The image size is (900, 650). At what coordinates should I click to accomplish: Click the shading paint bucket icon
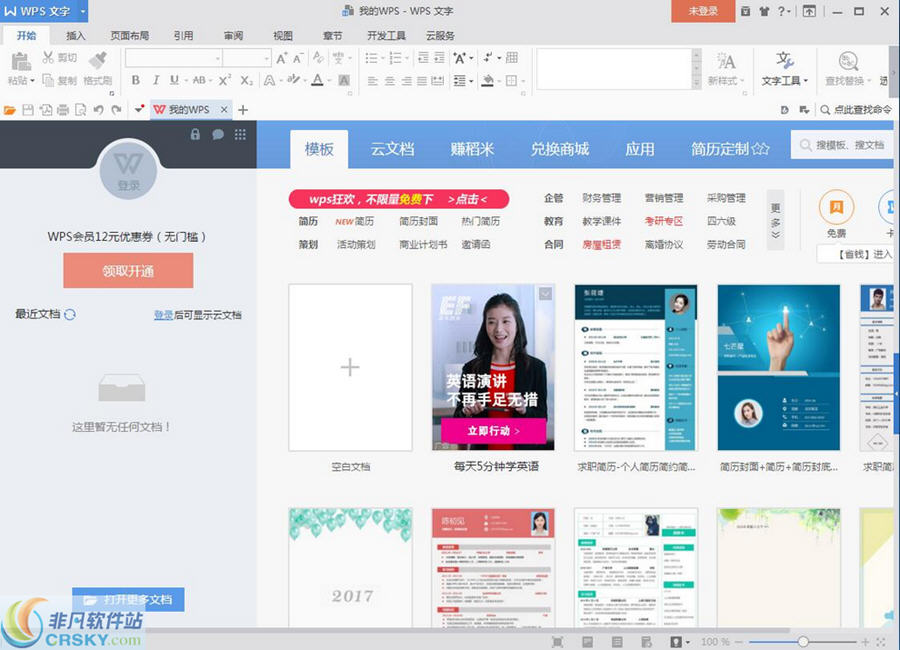[487, 80]
